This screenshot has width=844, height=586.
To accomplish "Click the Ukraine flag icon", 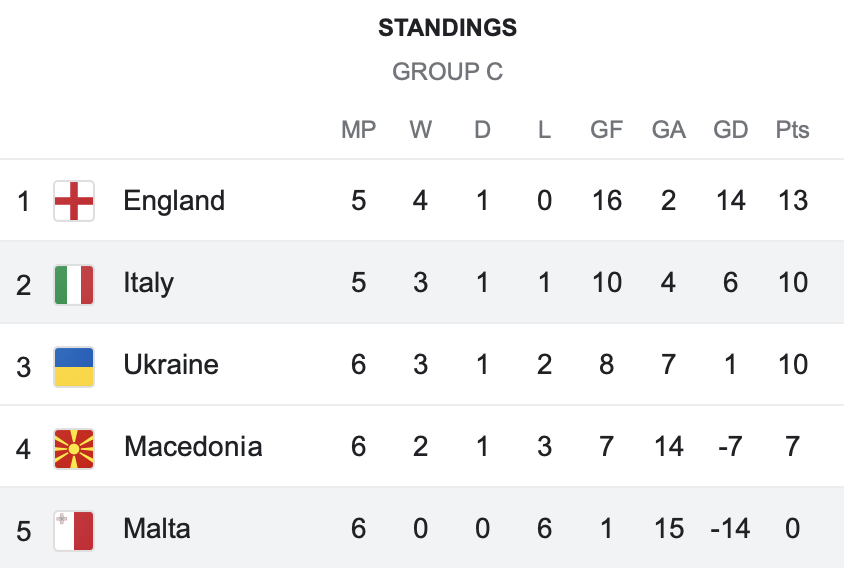I will (74, 365).
